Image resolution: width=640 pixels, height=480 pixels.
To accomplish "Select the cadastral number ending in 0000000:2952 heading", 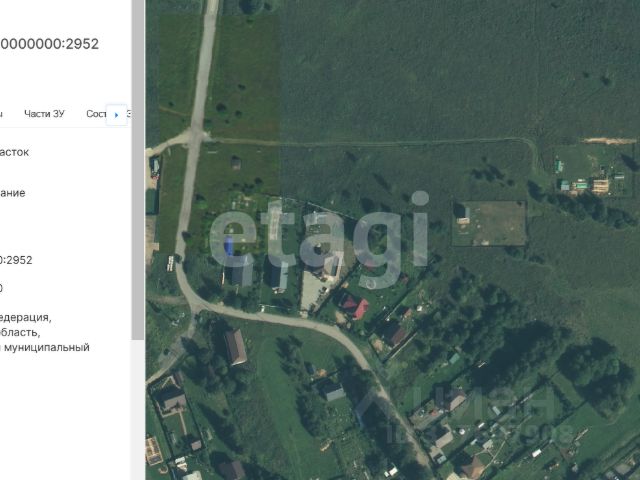I will pos(49,44).
